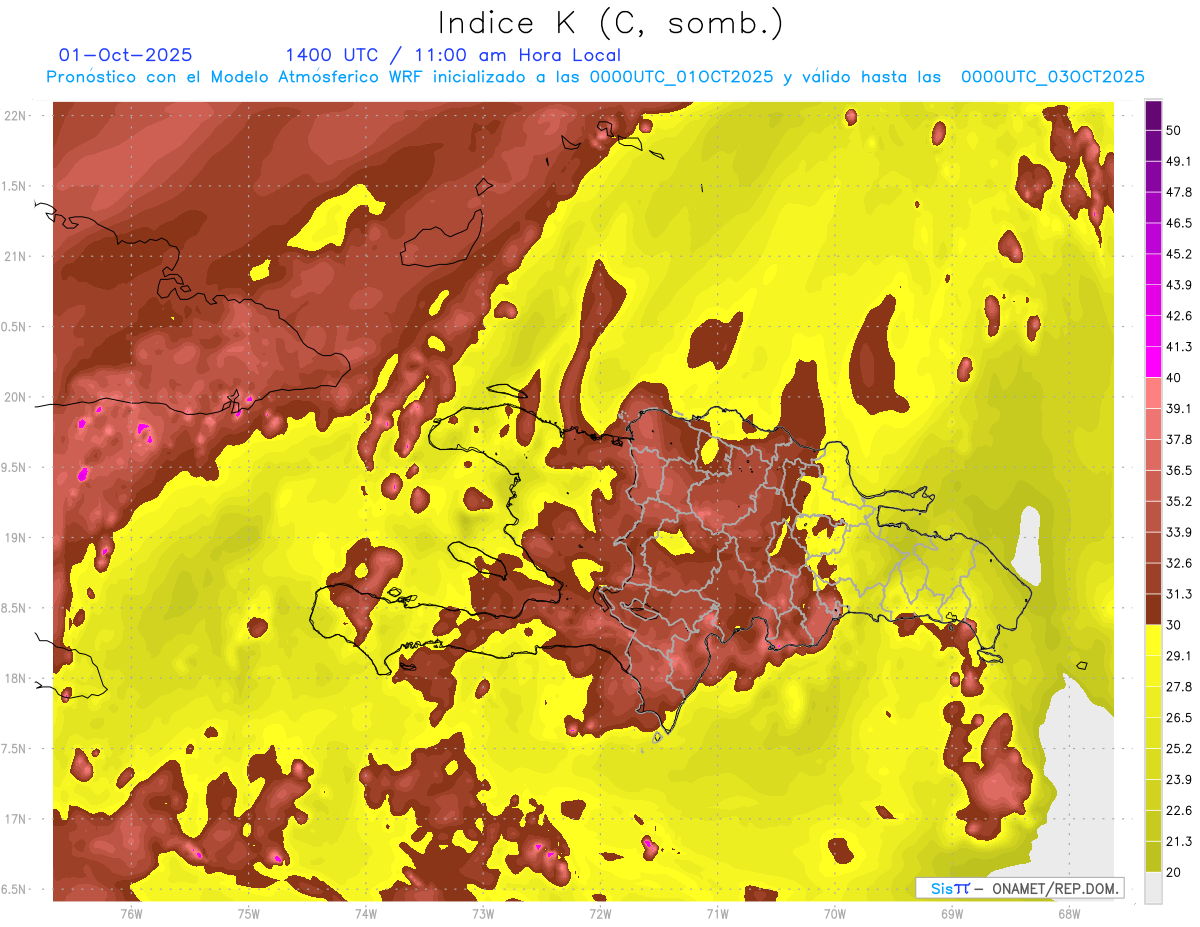Click the 1400 UTC / 11:00 am time label
The height and width of the screenshot is (927, 1200).
453,55
